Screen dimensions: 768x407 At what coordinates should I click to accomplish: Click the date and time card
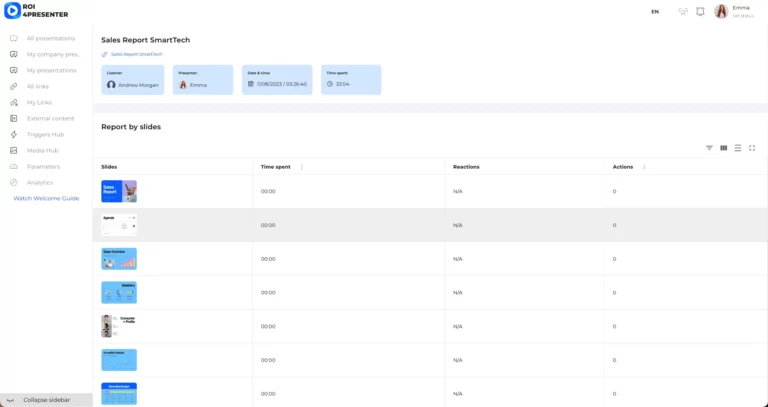click(x=277, y=80)
